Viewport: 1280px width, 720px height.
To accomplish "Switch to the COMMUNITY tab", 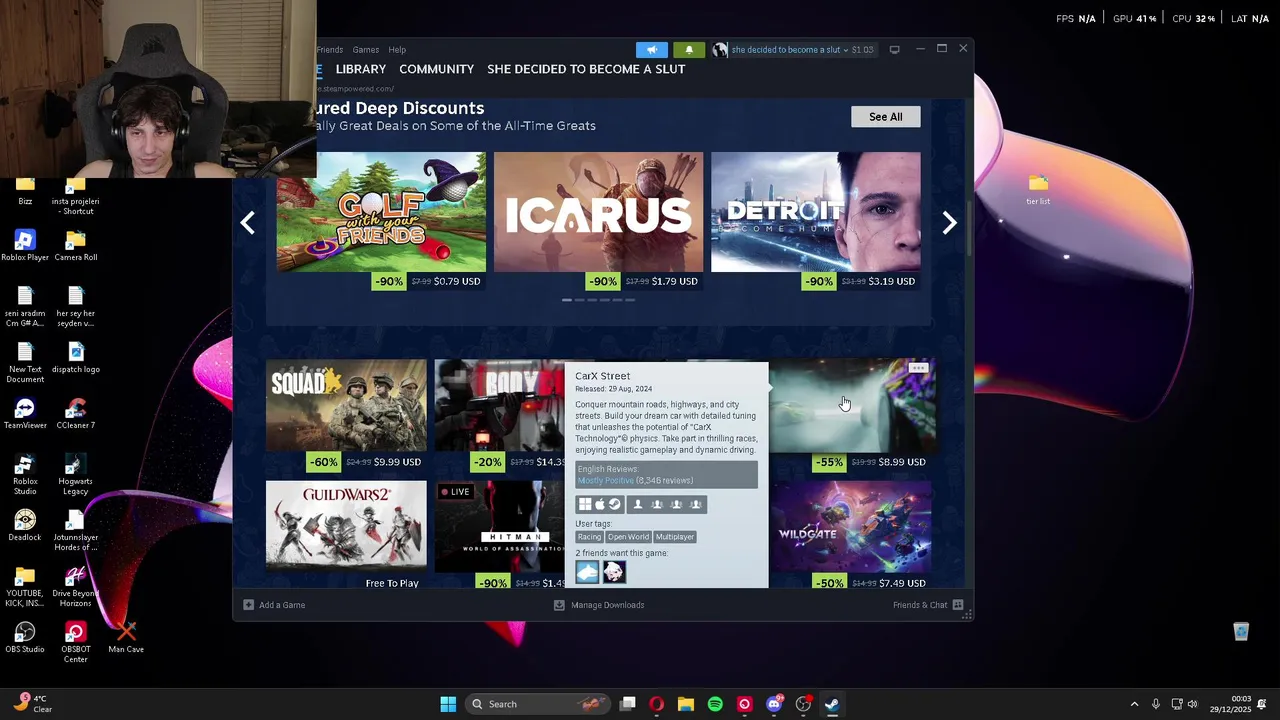I will pyautogui.click(x=436, y=69).
